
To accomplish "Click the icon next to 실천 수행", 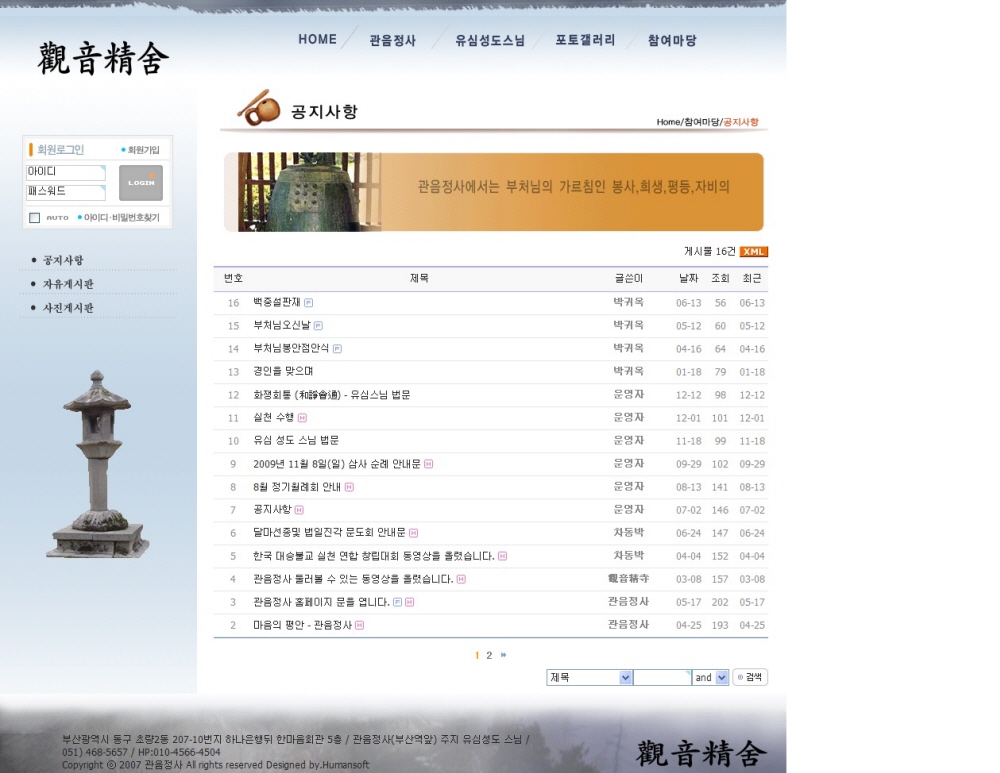I will click(302, 418).
